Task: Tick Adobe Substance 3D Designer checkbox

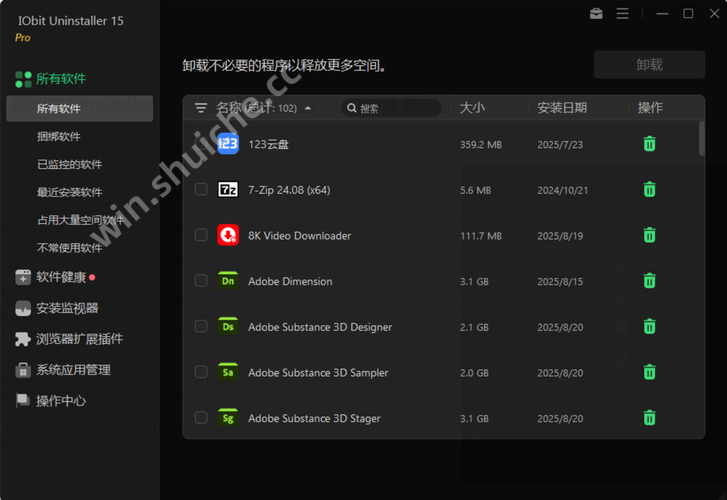Action: (x=201, y=327)
